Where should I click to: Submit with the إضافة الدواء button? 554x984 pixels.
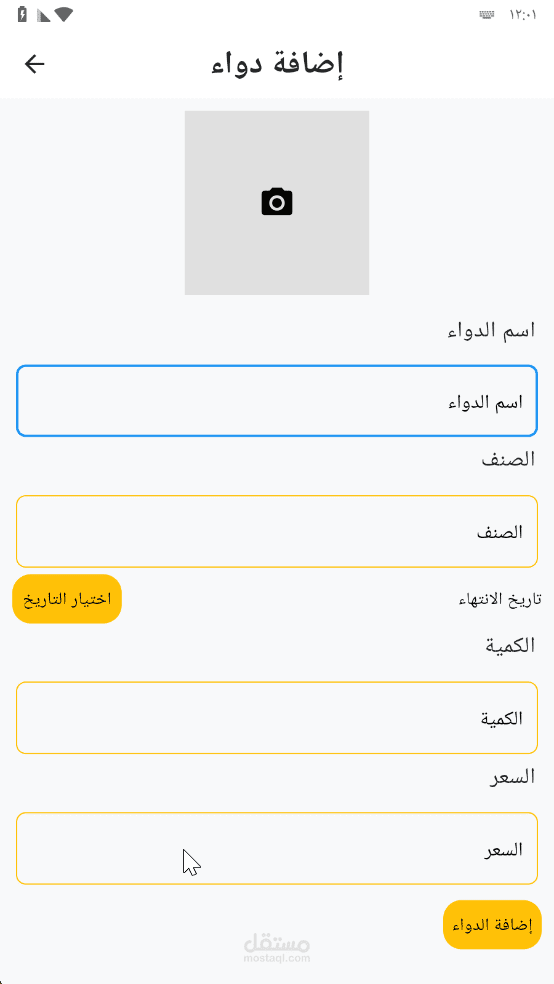(493, 924)
